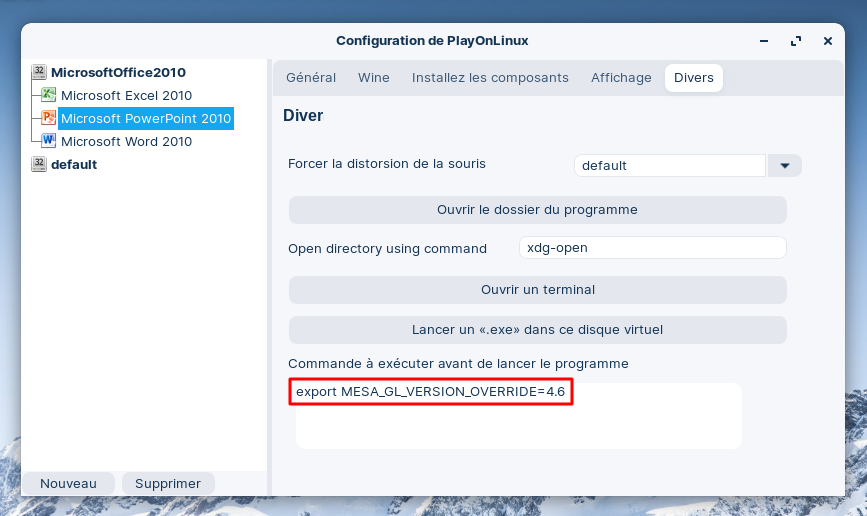Close the PlayOnLinux configuration window
This screenshot has width=867, height=516.
828,41
